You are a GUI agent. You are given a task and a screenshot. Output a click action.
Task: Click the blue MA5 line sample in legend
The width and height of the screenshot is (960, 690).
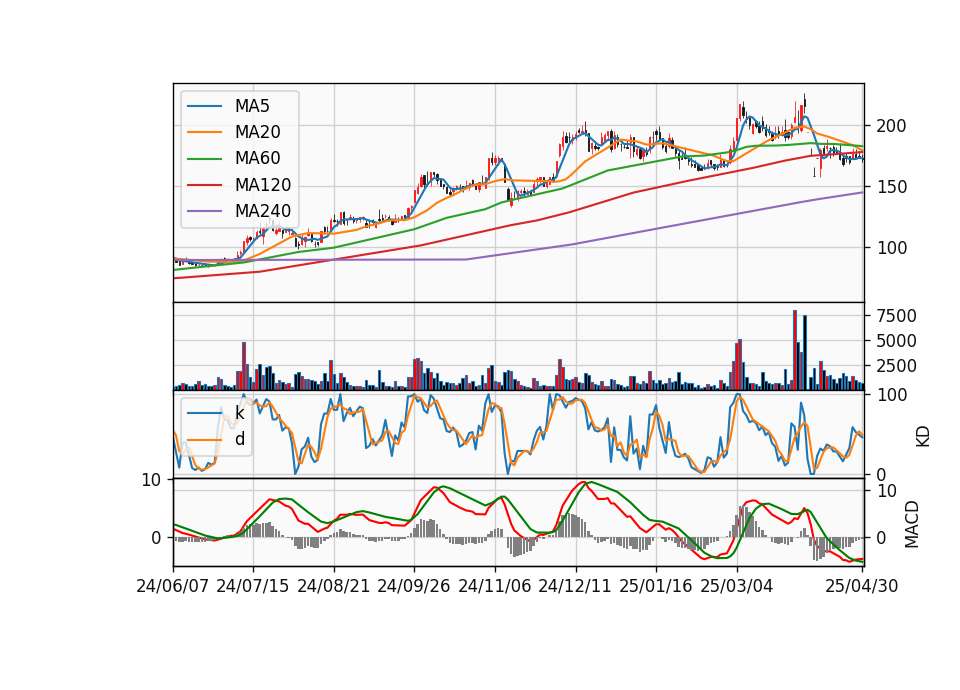pos(204,107)
